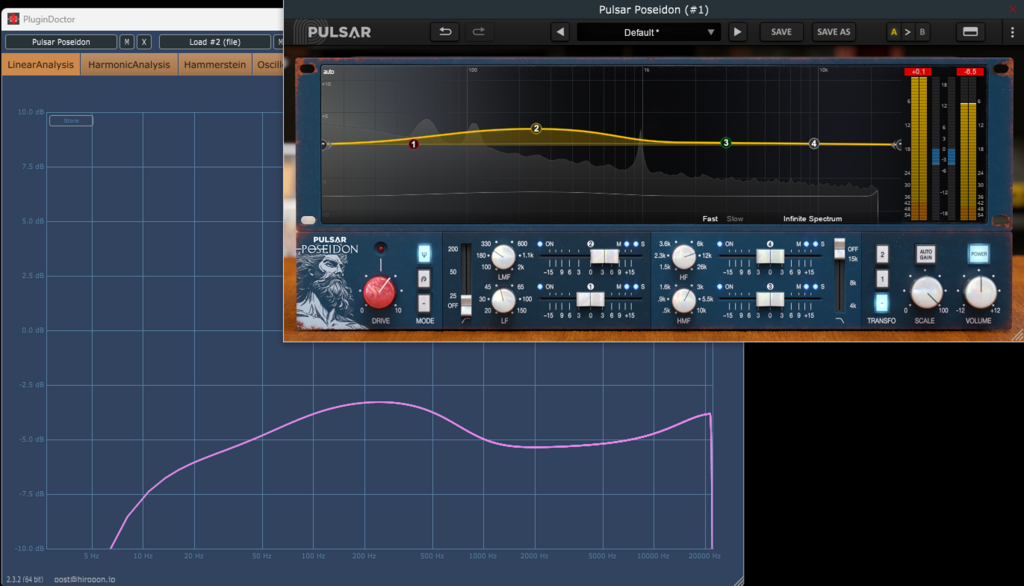Click the Infinite Spectrum option
The width and height of the screenshot is (1024, 586).
pos(812,219)
